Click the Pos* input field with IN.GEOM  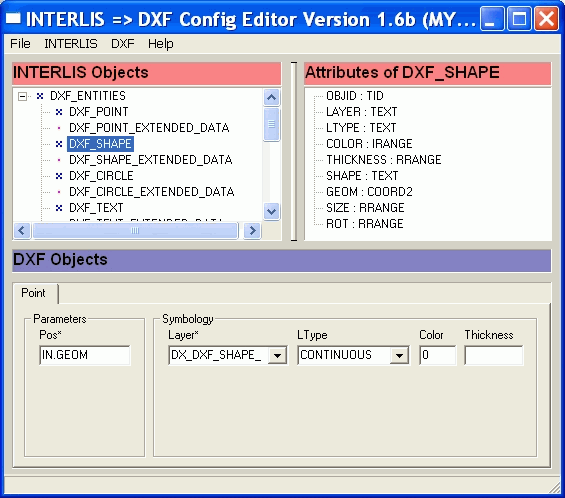pyautogui.click(x=85, y=355)
